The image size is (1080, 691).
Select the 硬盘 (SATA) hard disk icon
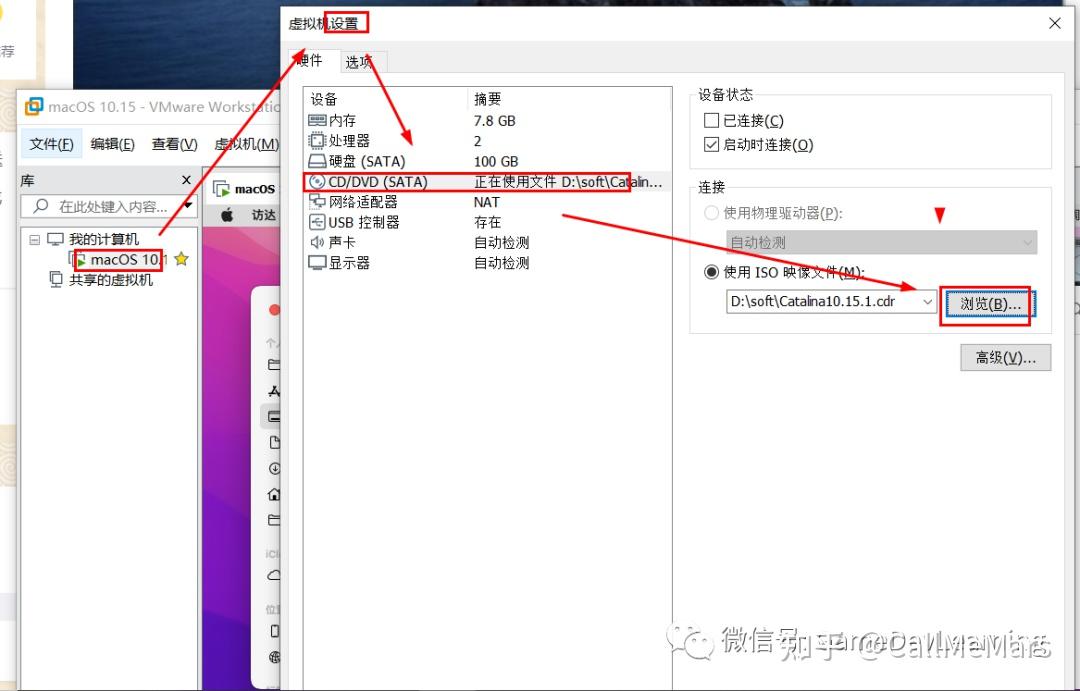point(317,161)
